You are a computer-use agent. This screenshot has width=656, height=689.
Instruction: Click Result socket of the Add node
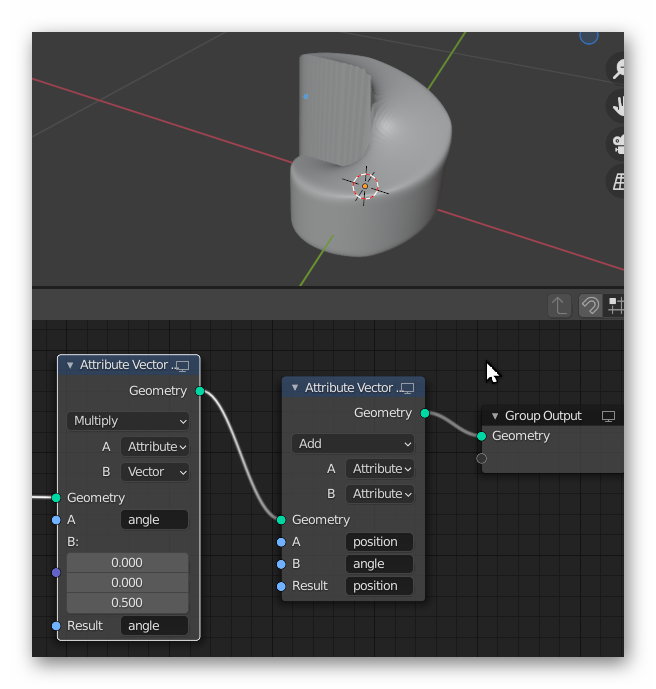(x=281, y=586)
